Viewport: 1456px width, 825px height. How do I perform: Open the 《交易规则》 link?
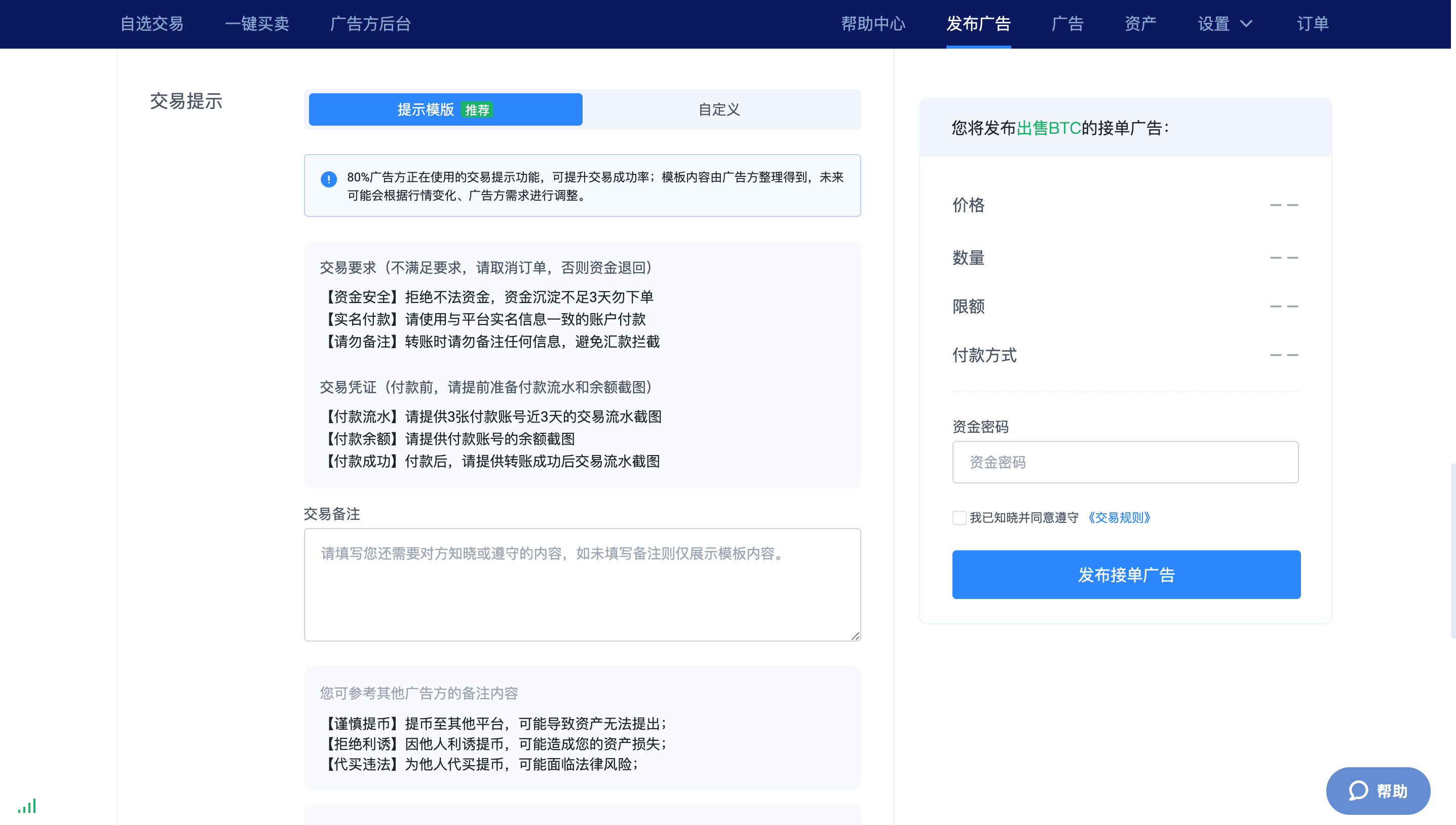pyautogui.click(x=1119, y=517)
